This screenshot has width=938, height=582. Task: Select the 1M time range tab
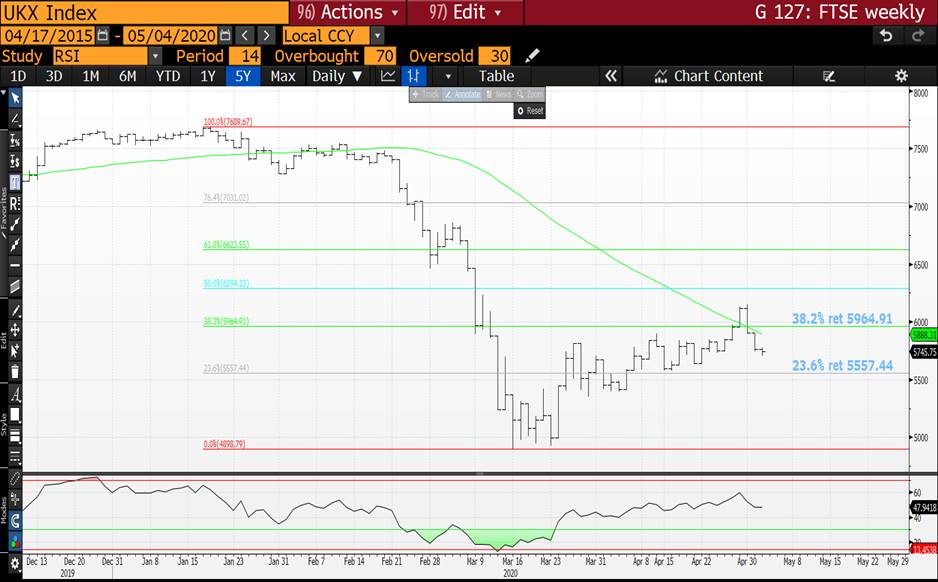[90, 76]
